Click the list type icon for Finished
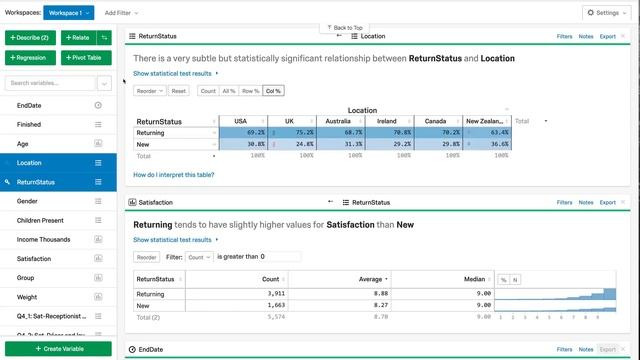640x360 pixels. coord(98,124)
